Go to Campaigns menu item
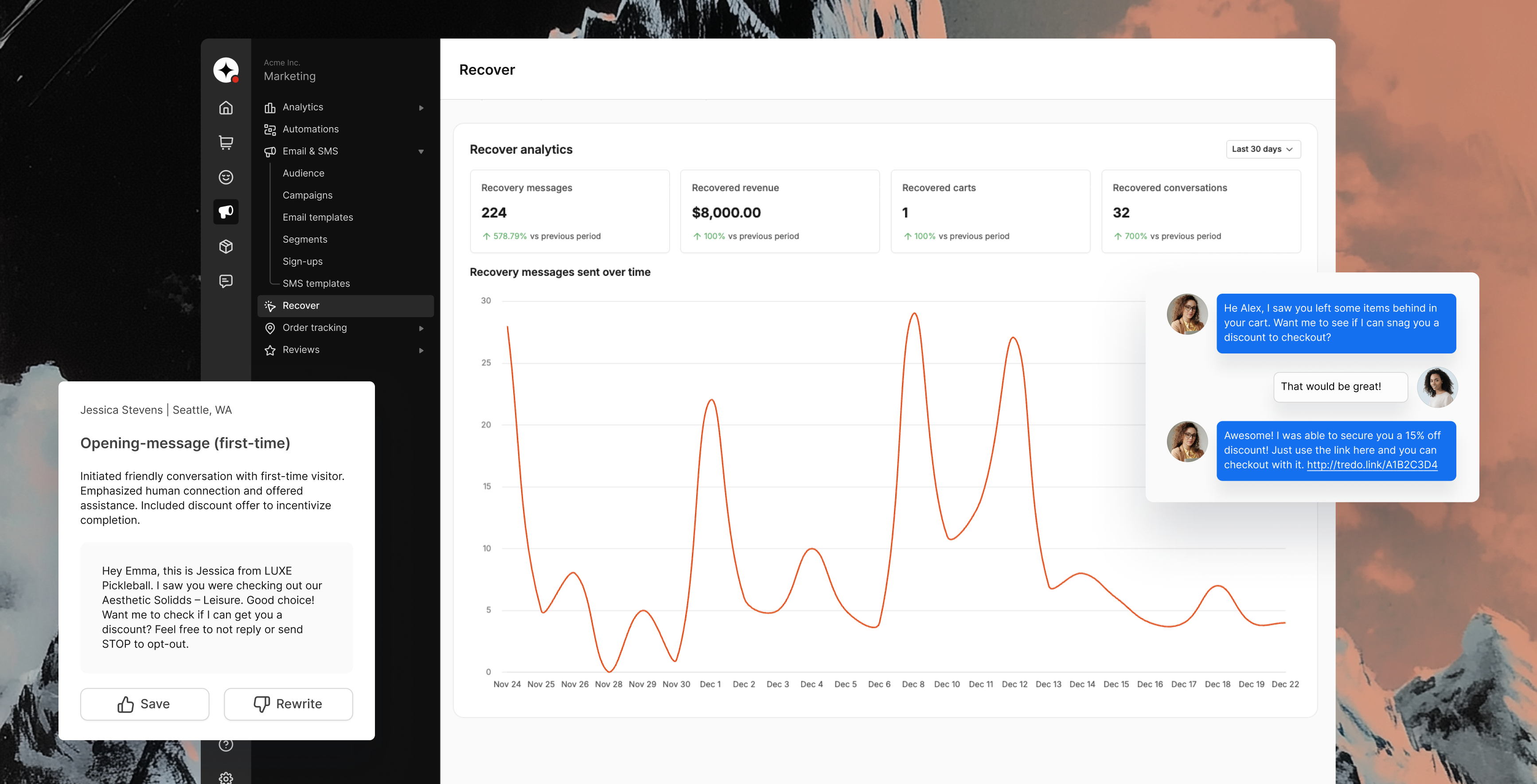Viewport: 1537px width, 784px height. pyautogui.click(x=307, y=195)
